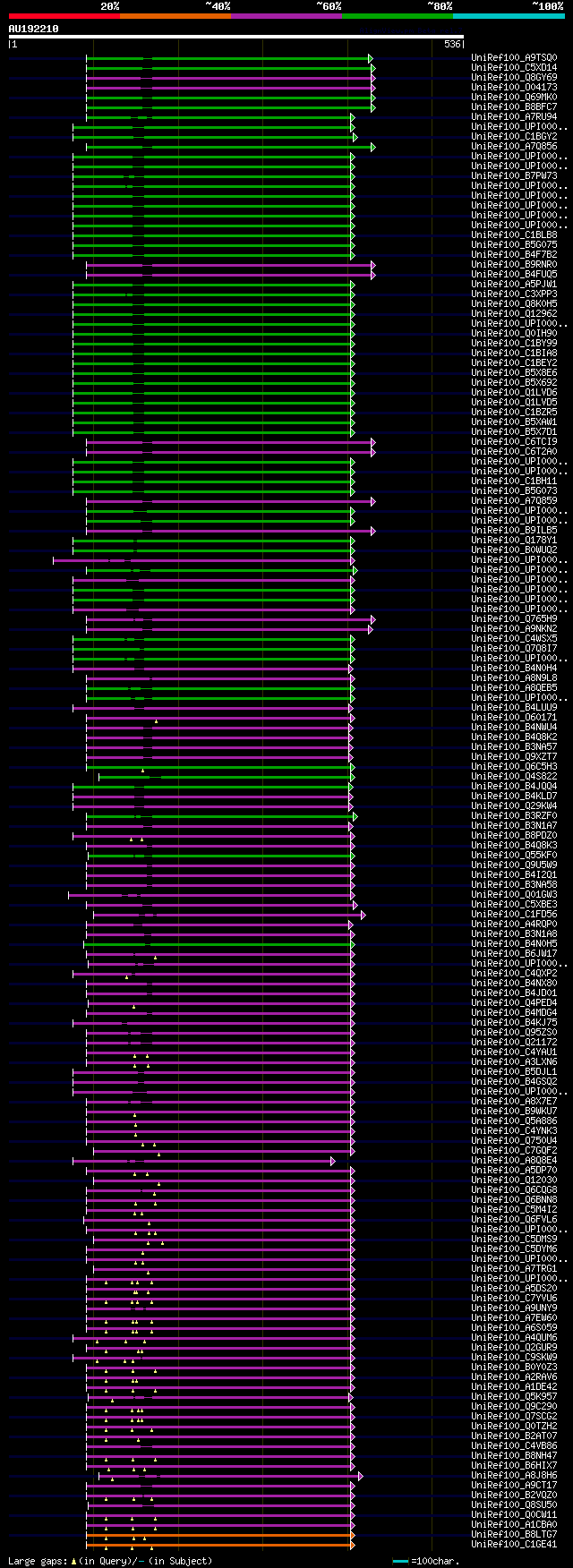Select hit label UniRef100_B4N0H4

[514, 669]
